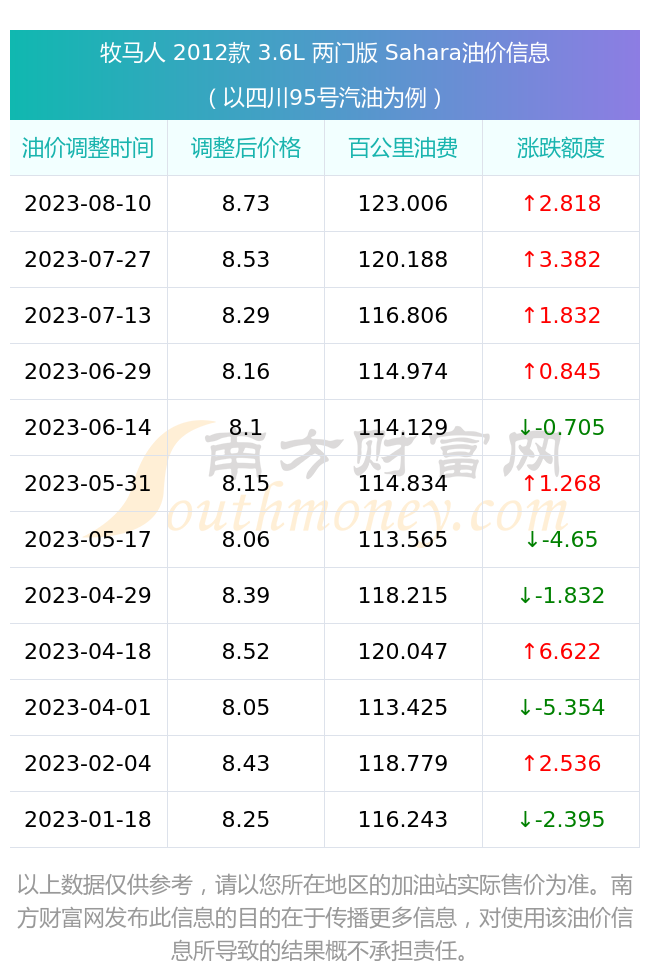Click the green down arrow -2.395 value
This screenshot has width=650, height=977.
[561, 819]
